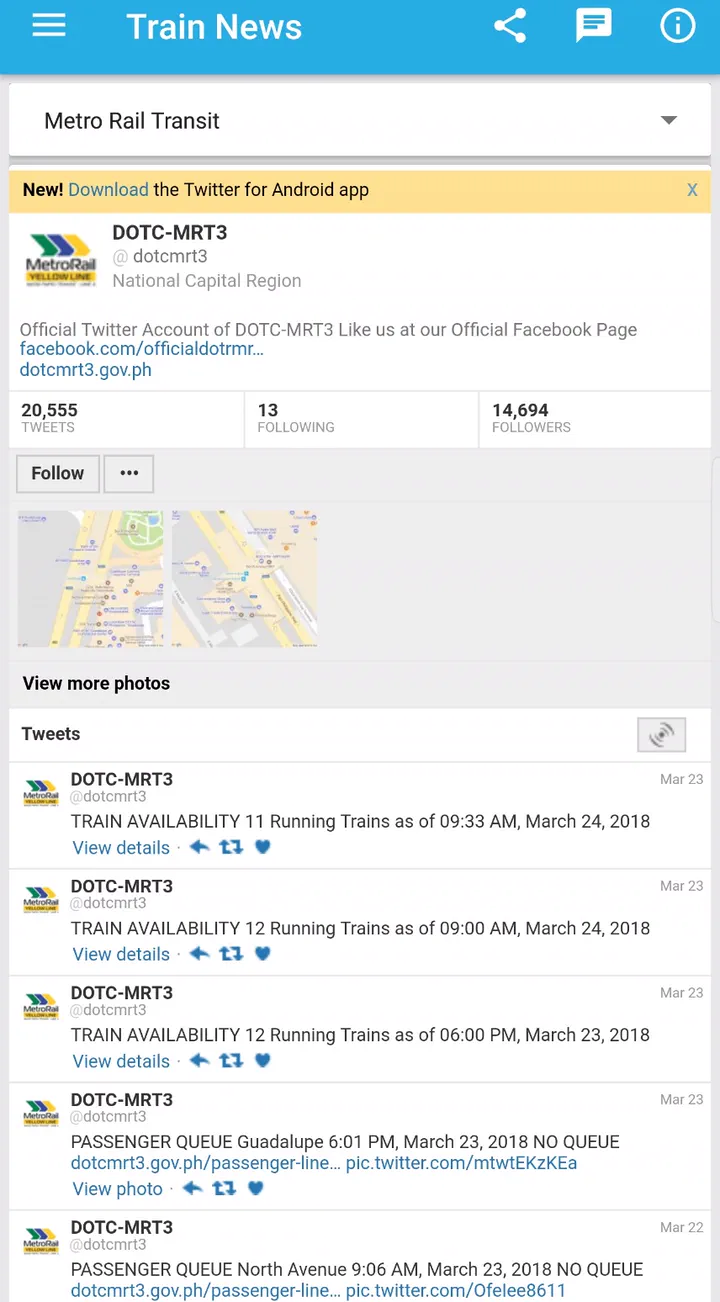Open the passenger-line link in Guadalupe tweet

(206, 1164)
